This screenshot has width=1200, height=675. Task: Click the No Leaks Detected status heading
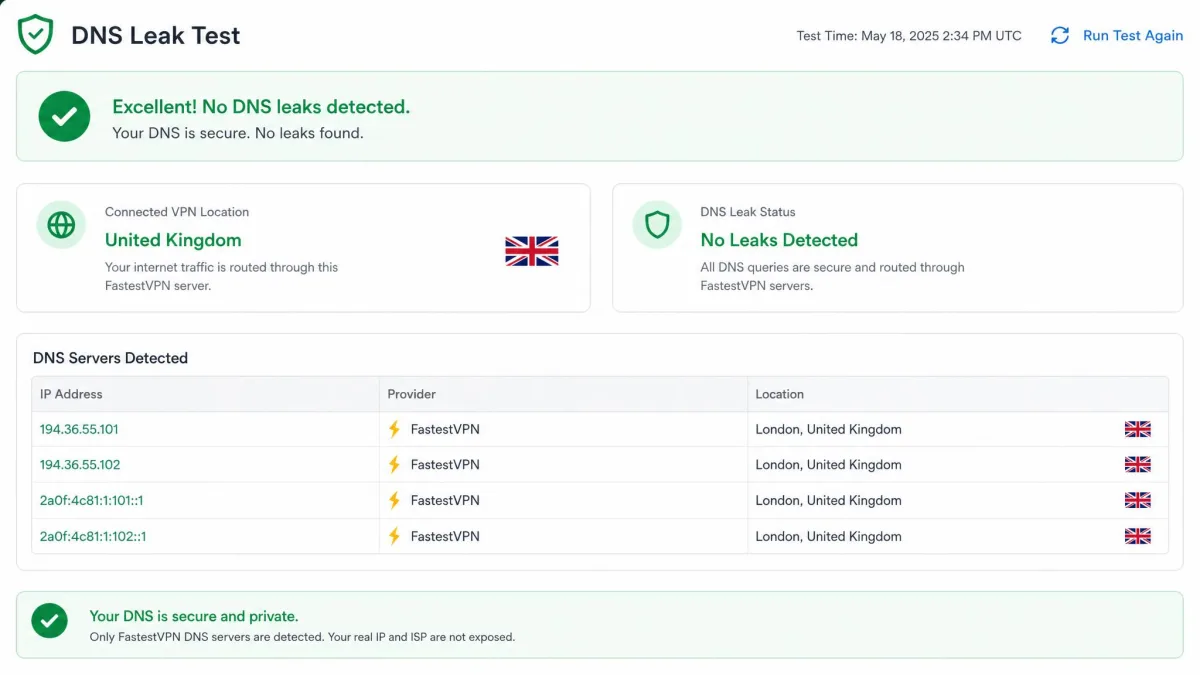point(779,240)
